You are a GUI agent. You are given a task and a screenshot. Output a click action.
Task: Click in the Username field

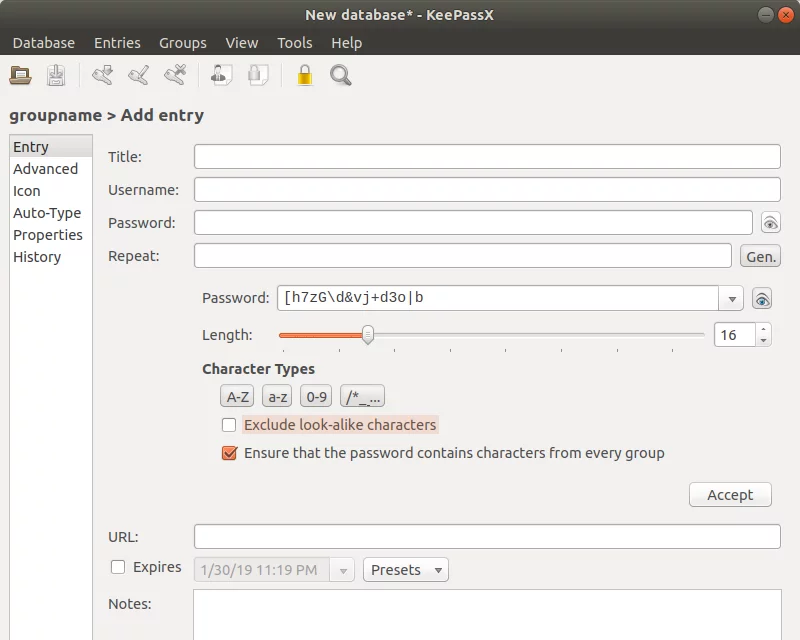tap(487, 189)
